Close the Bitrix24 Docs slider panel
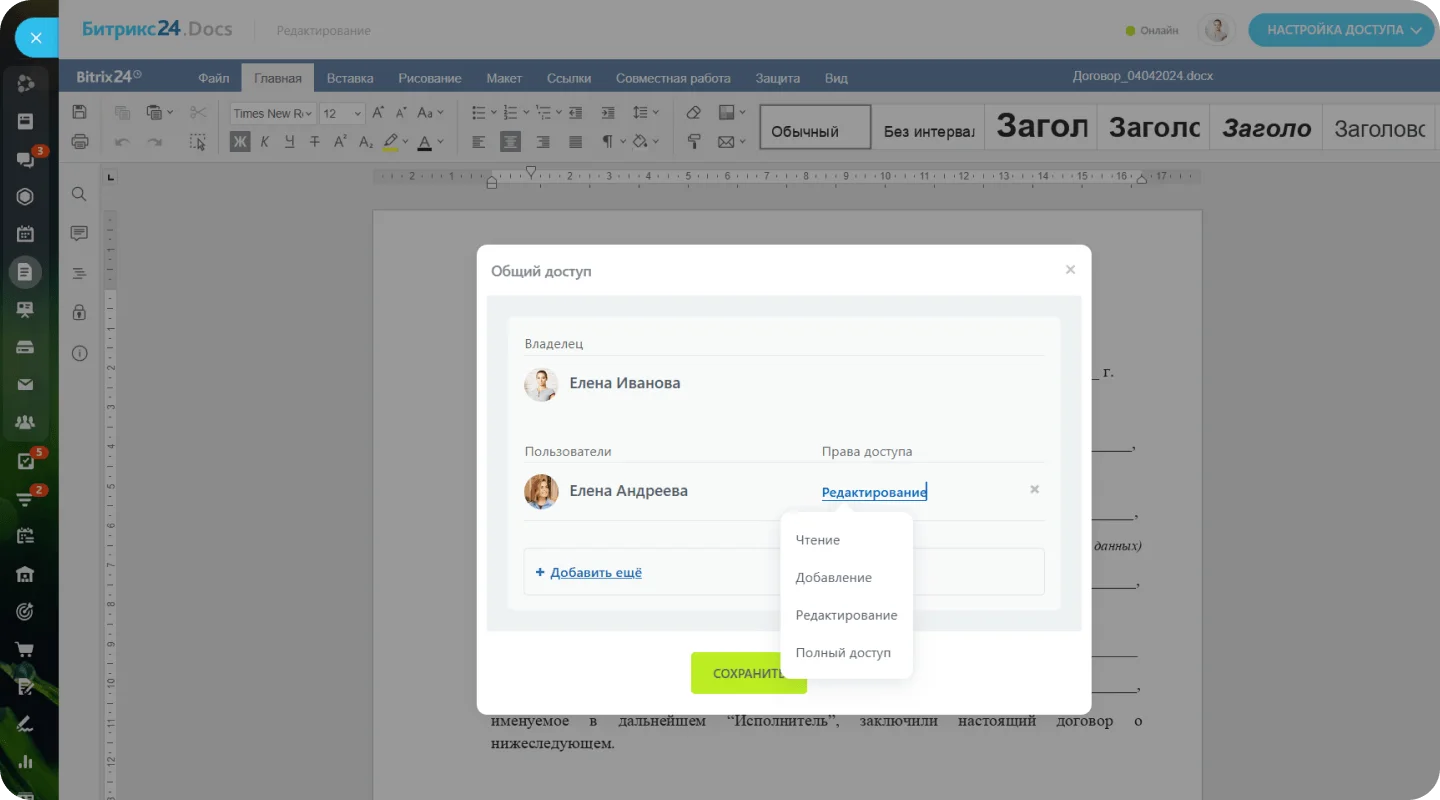The height and width of the screenshot is (800, 1440). pyautogui.click(x=36, y=38)
